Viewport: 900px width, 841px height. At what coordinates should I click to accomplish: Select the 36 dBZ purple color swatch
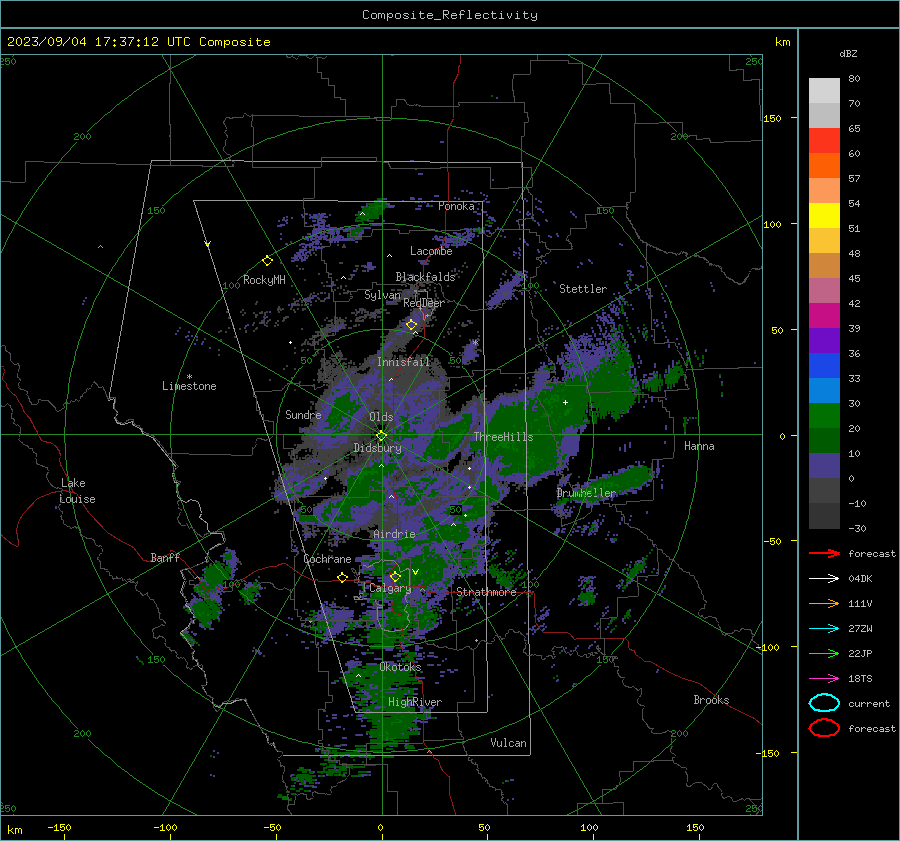click(x=824, y=340)
